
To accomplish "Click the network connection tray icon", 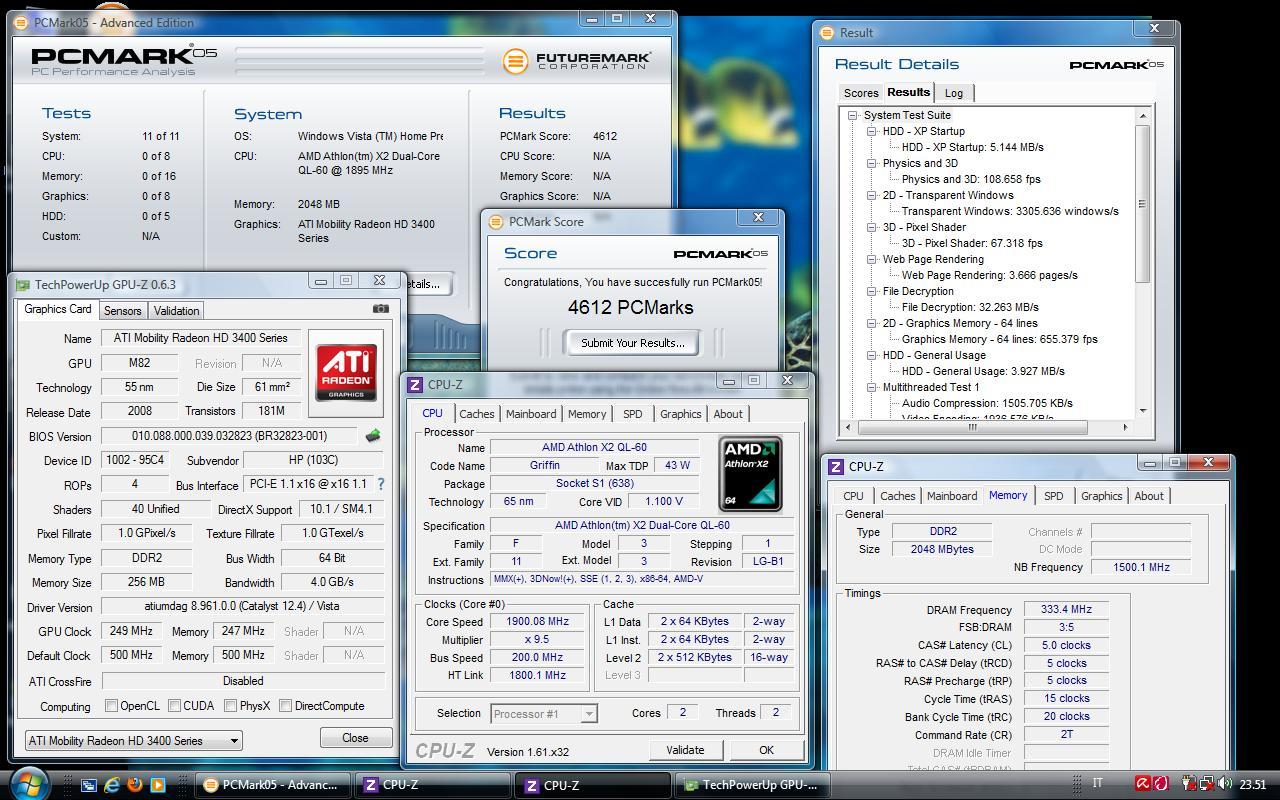I will click(1208, 784).
